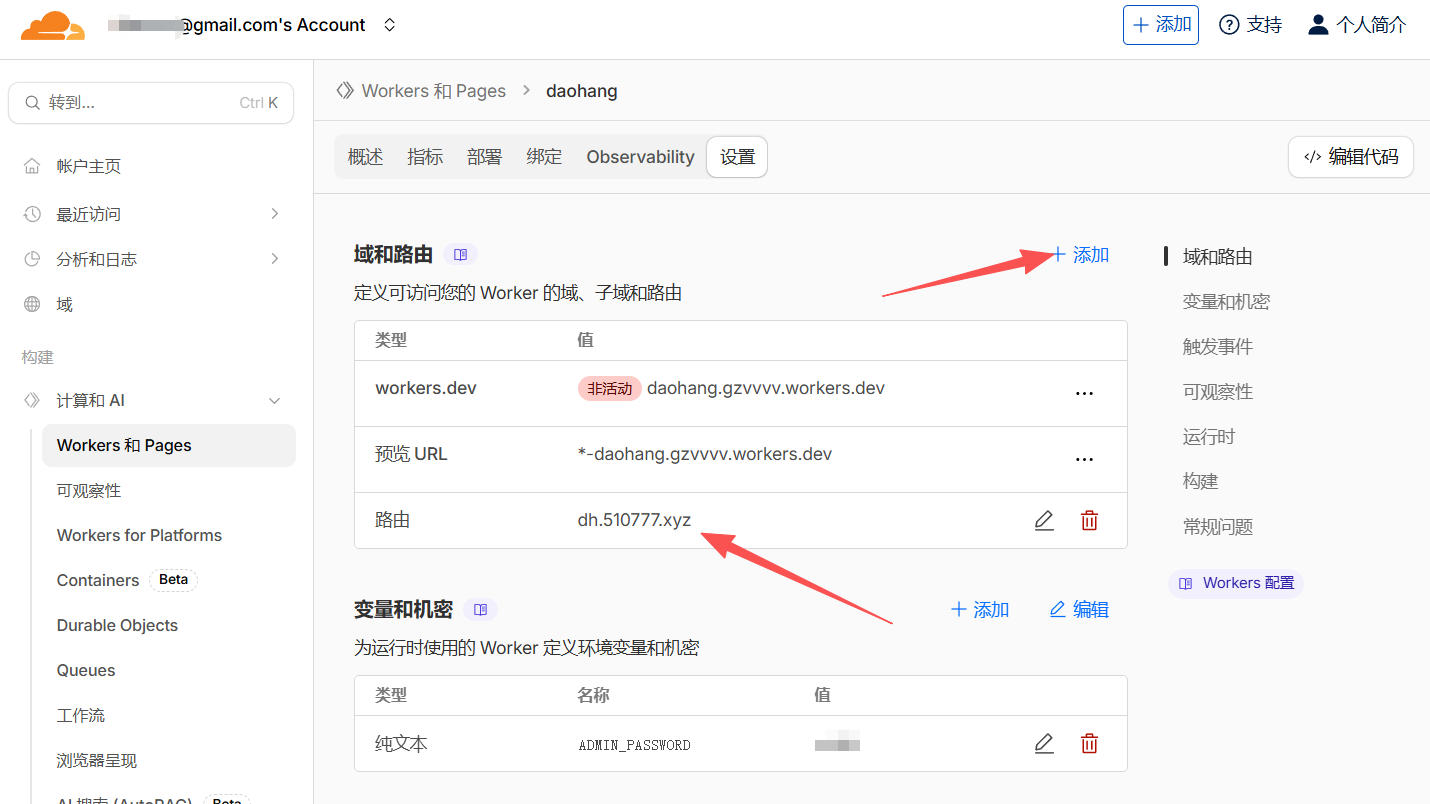1430x804 pixels.
Task: Click the 转到... search field
Action: click(150, 103)
